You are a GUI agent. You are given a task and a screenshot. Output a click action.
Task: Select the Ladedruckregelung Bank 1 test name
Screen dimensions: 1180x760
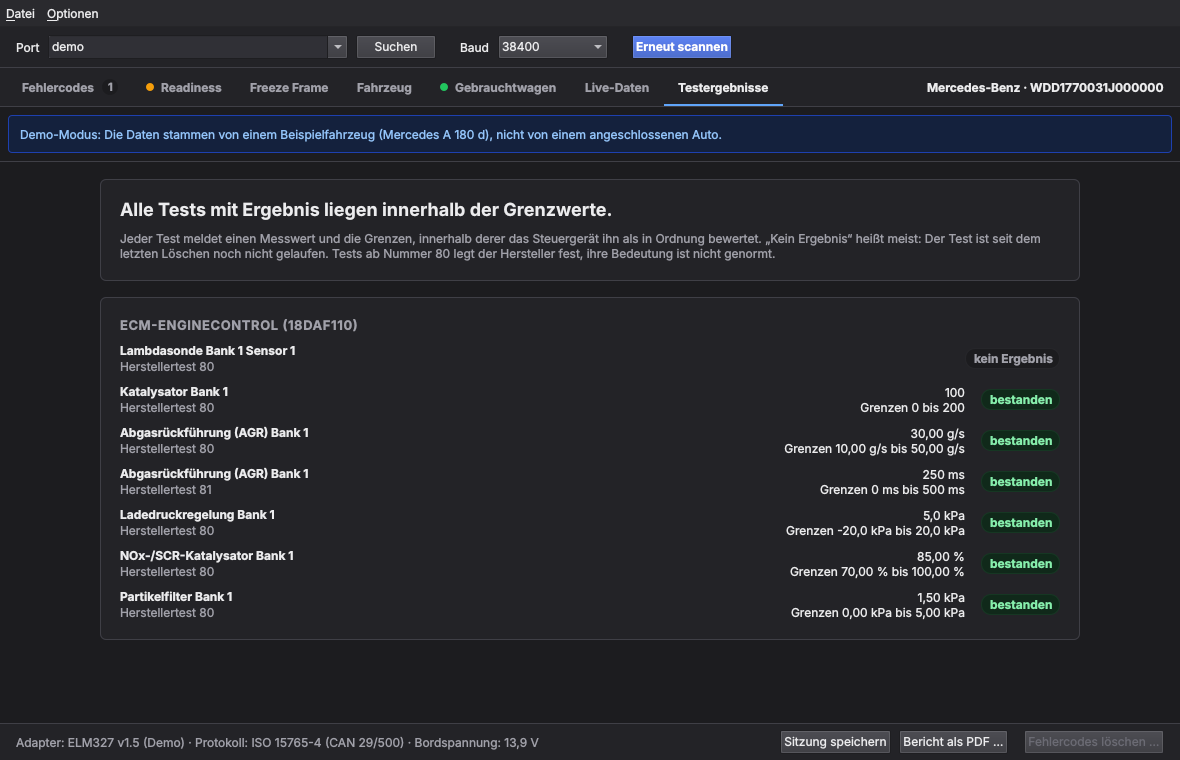pyautogui.click(x=197, y=515)
